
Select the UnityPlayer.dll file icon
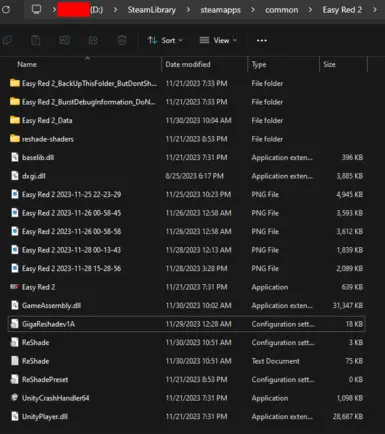15,416
